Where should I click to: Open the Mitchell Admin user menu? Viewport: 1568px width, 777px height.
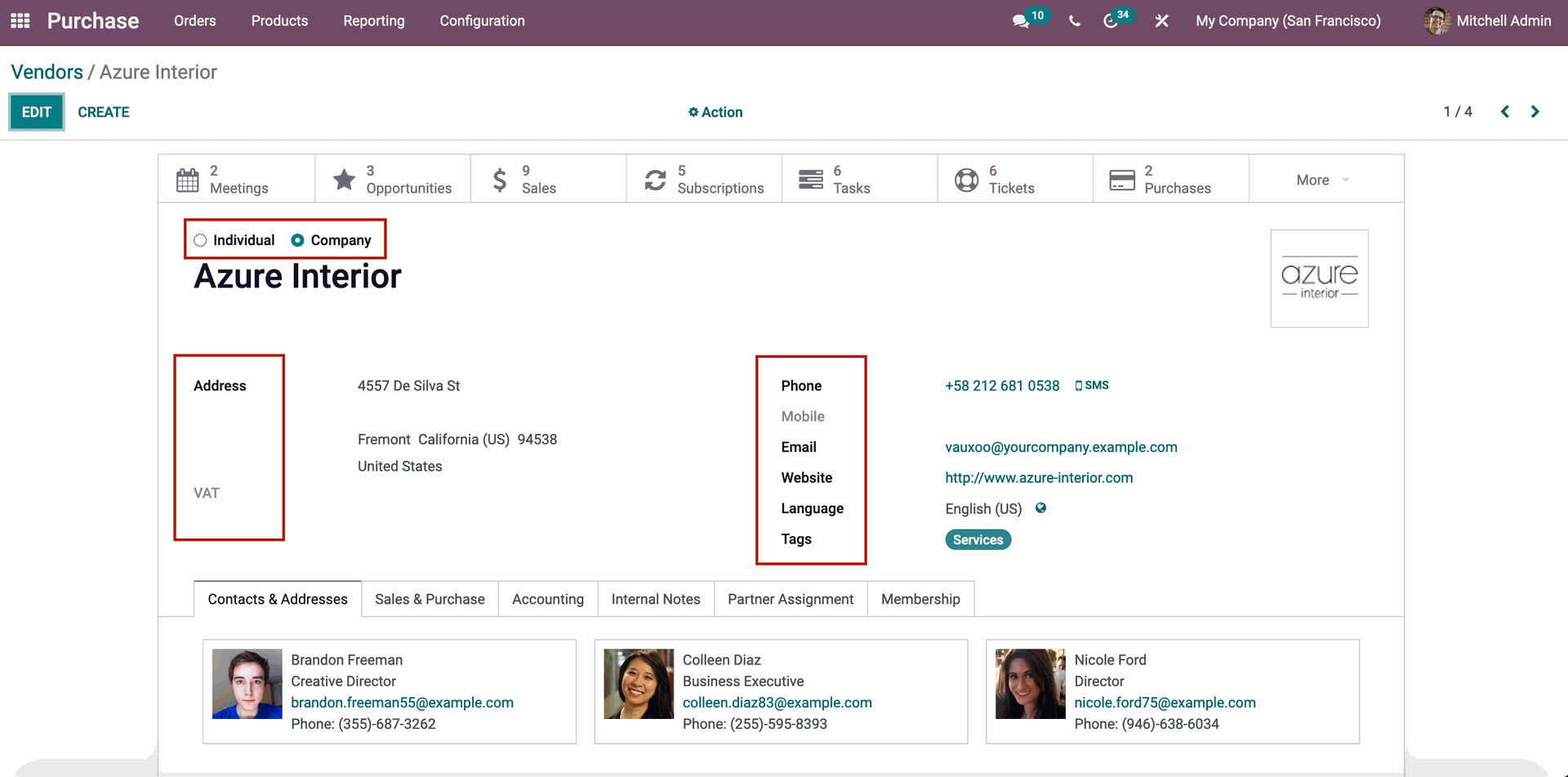pyautogui.click(x=1487, y=21)
